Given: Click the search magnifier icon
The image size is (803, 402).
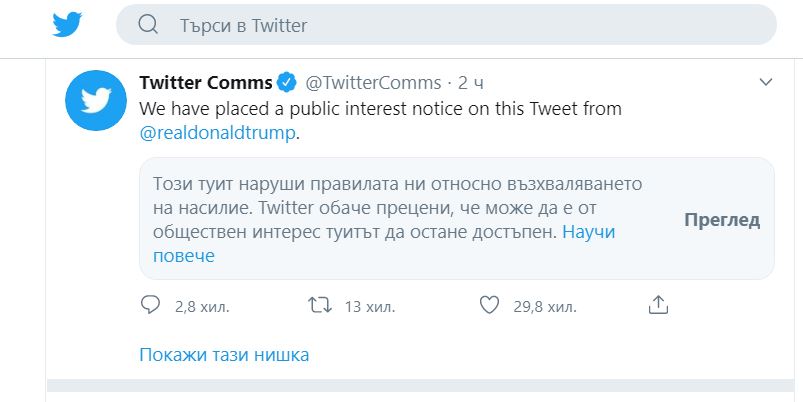Looking at the screenshot, I should pos(148,25).
